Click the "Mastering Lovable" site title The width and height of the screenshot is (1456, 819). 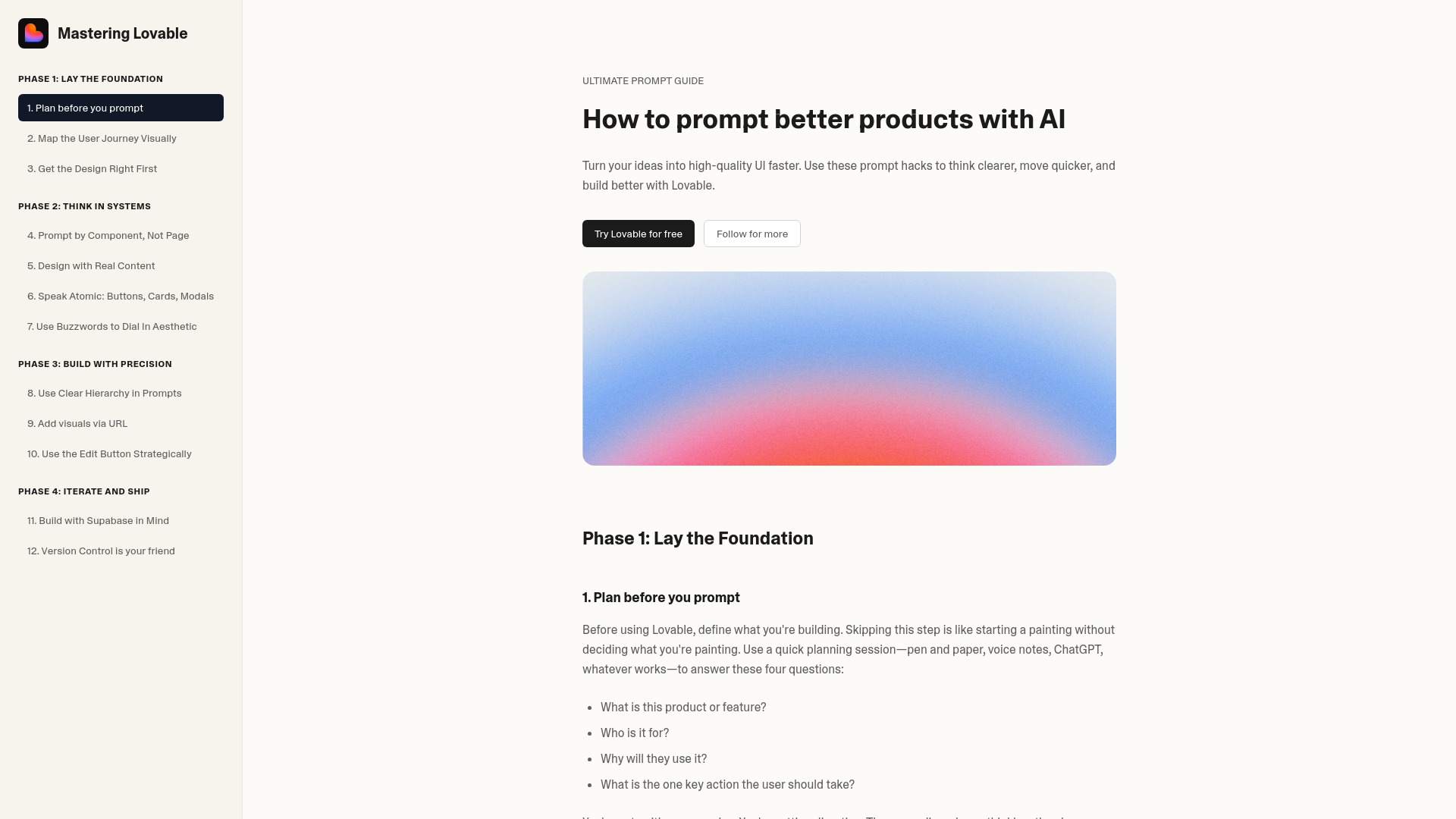[x=122, y=33]
